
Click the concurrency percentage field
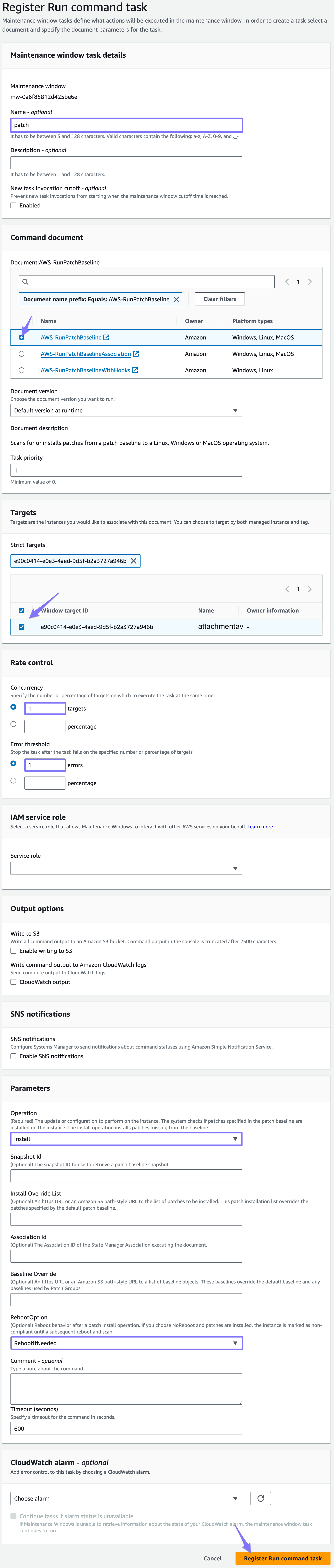(x=45, y=726)
